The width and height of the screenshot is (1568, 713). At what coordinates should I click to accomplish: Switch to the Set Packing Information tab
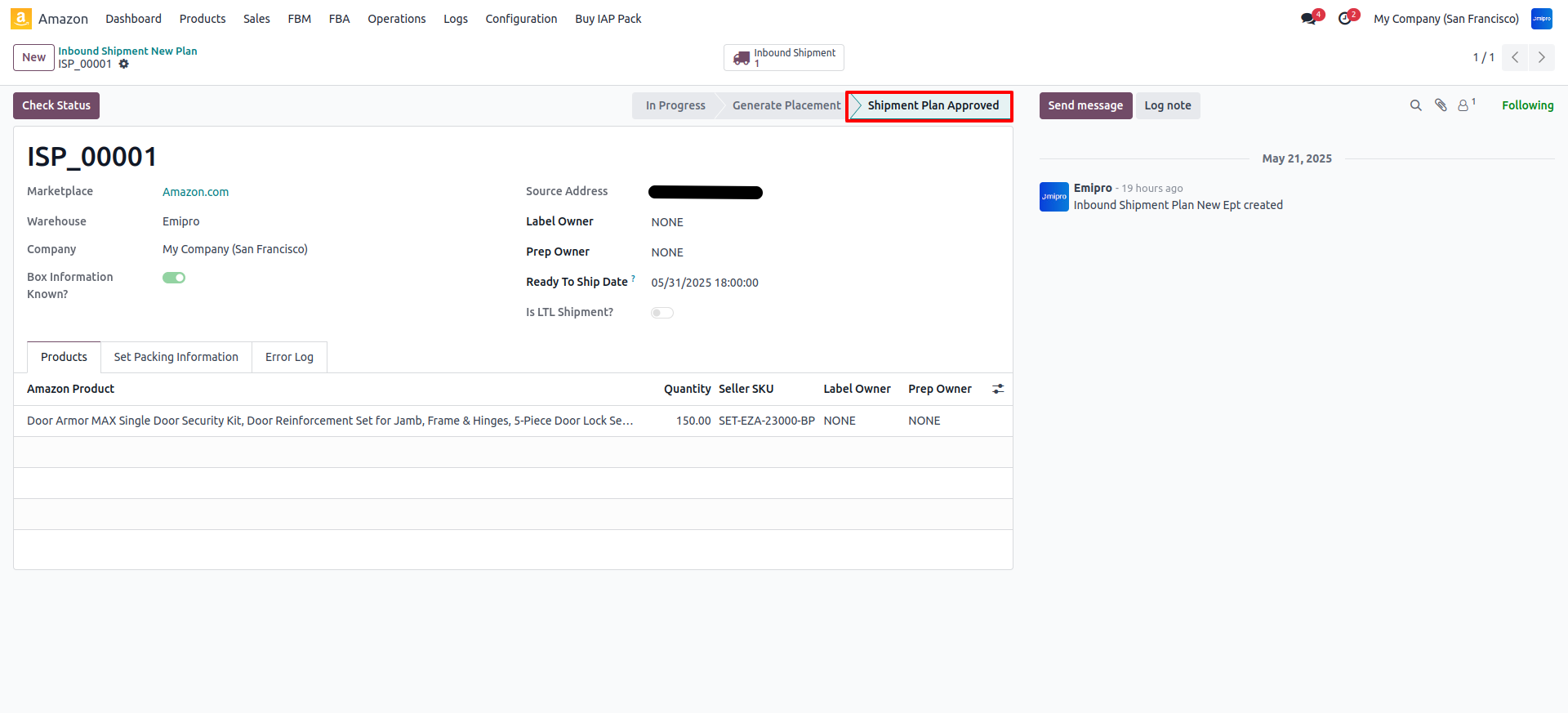pos(176,357)
